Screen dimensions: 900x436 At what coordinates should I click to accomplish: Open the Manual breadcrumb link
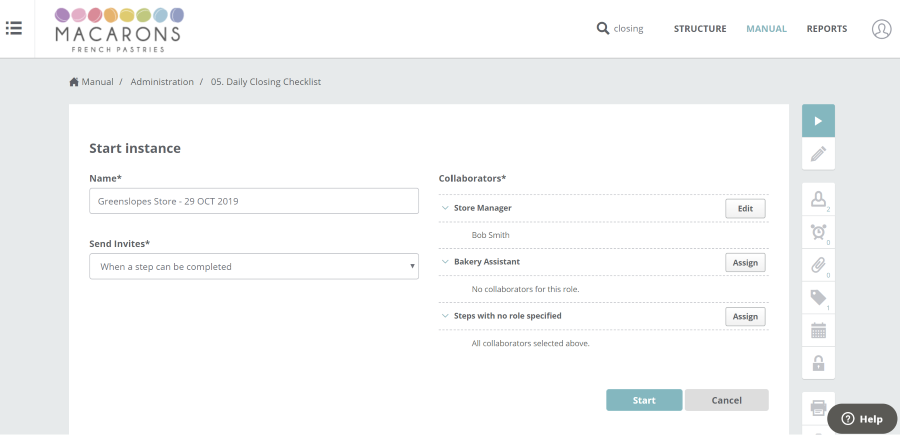(97, 82)
